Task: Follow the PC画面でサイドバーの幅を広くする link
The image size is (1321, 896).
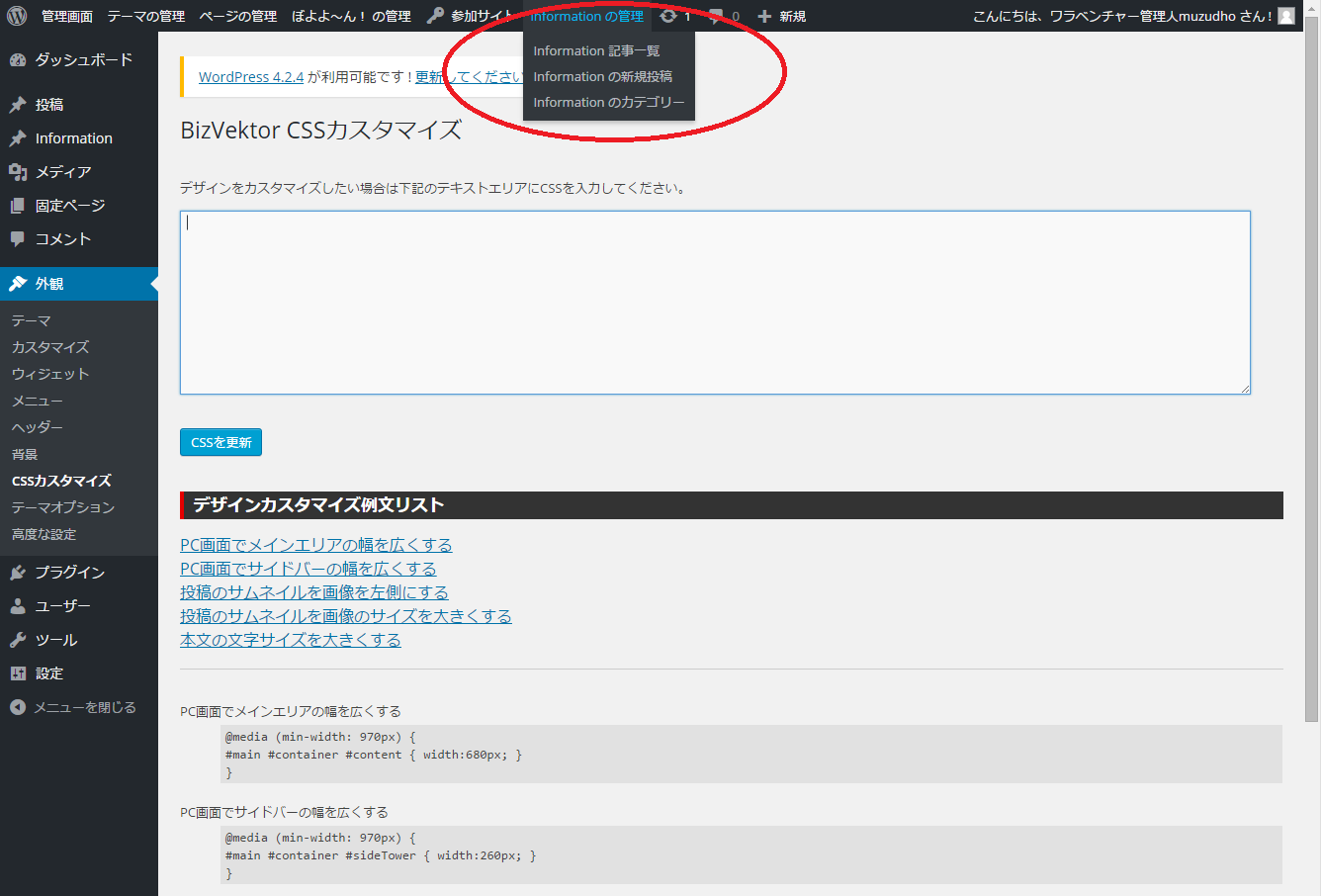Action: click(x=308, y=569)
